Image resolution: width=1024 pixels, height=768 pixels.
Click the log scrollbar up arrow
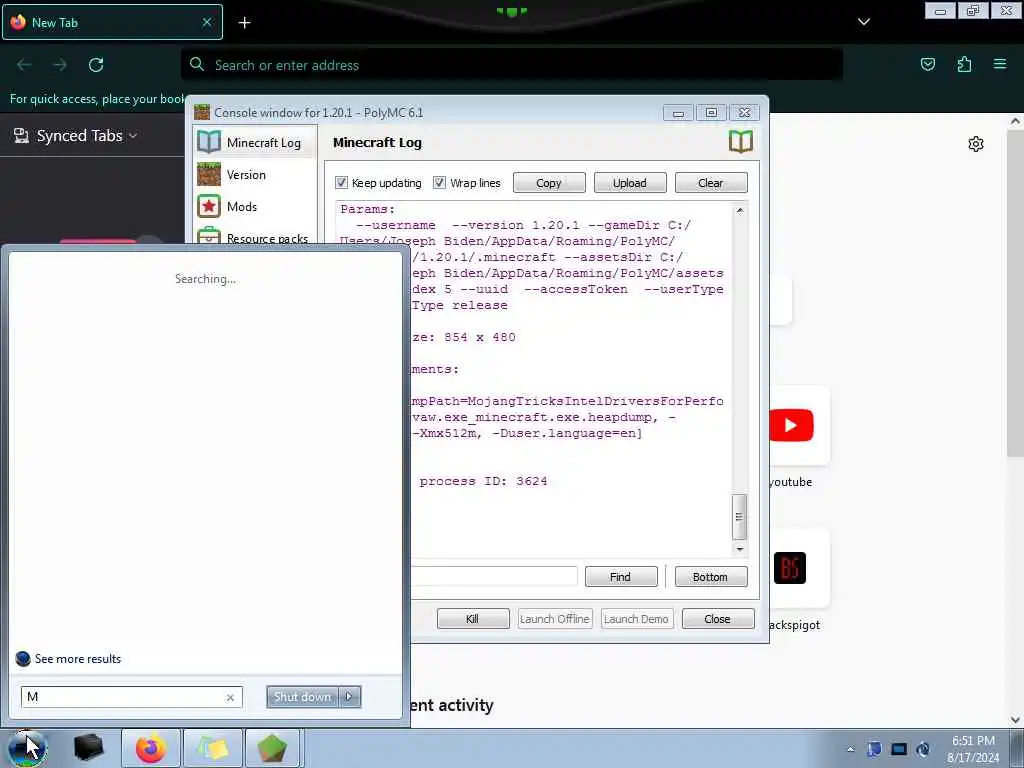tap(739, 210)
